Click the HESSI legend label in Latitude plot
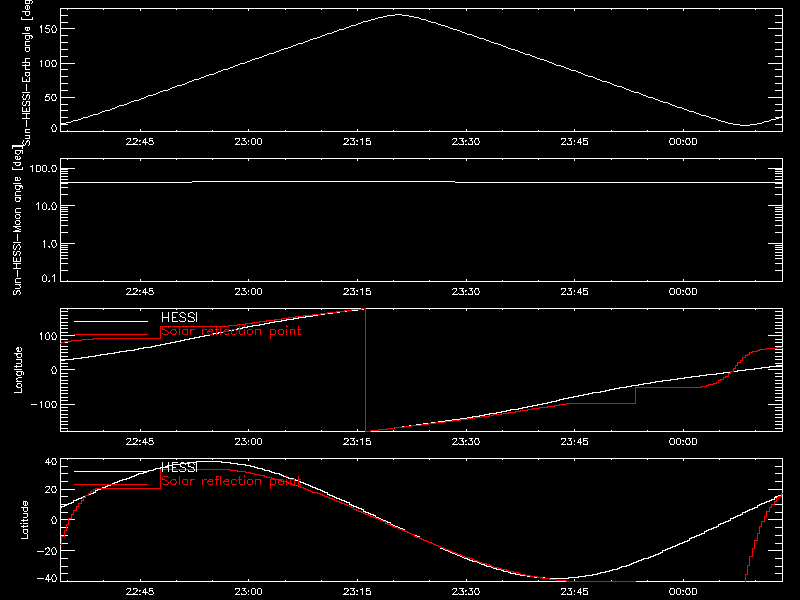Viewport: 800px width, 600px height. (179, 467)
